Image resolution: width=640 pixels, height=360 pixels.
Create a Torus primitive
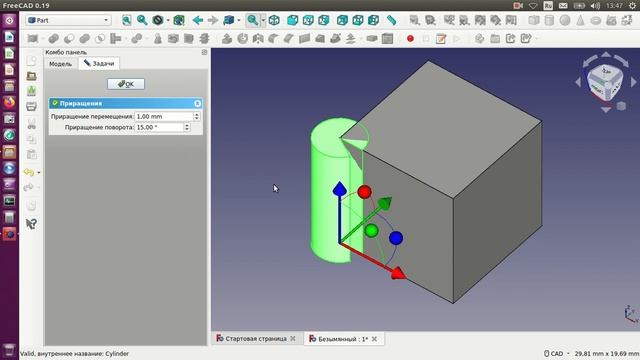(x=596, y=20)
